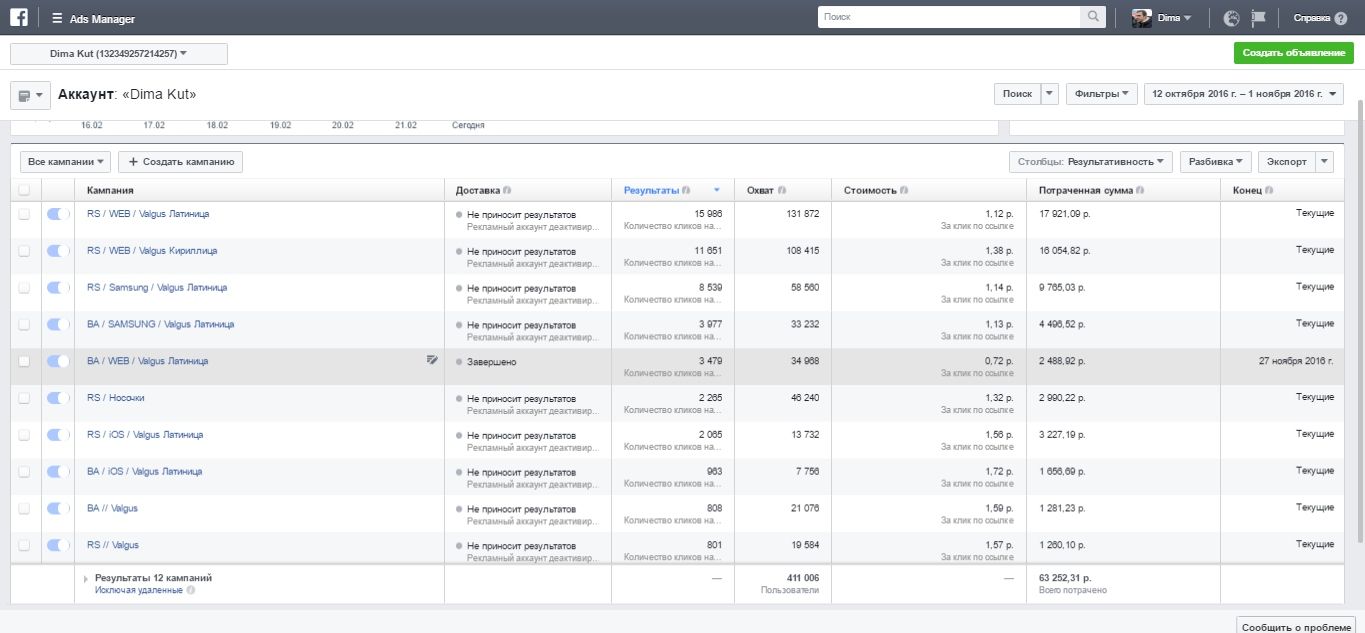Image resolution: width=1365 pixels, height=633 pixels.
Task: Open the Dima user menu arrow
Action: coord(1187,18)
